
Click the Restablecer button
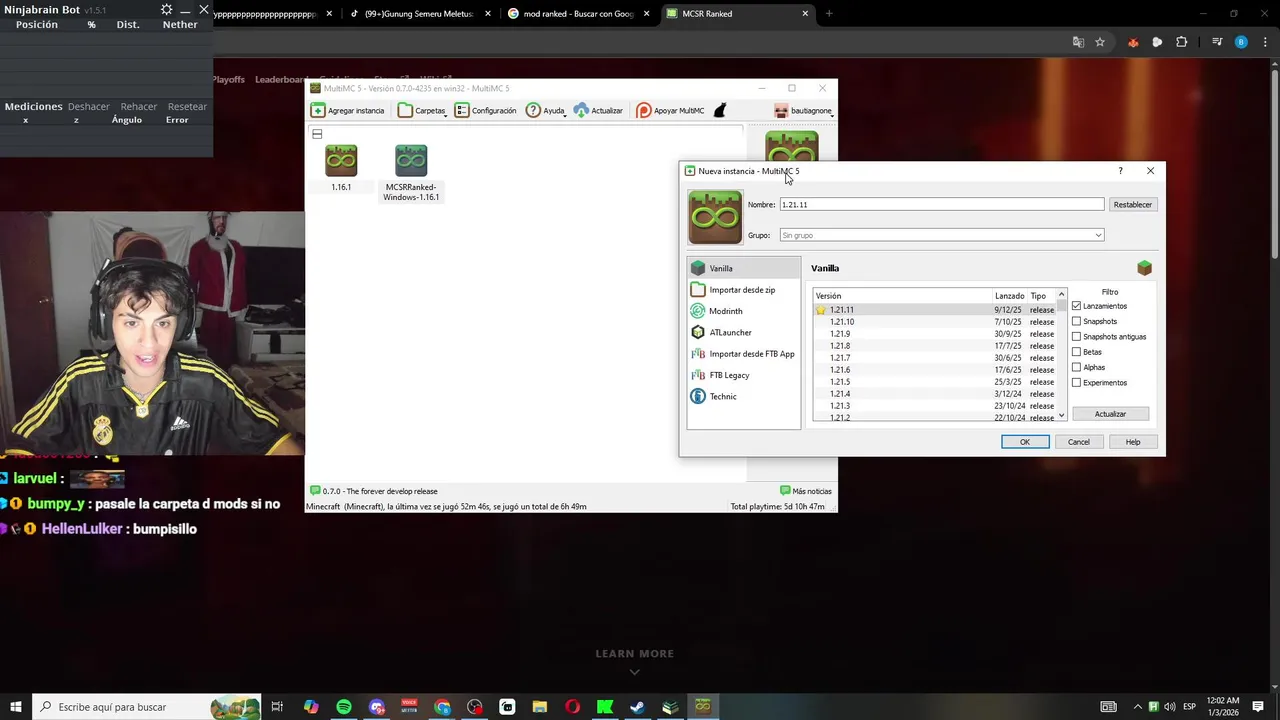[1133, 204]
